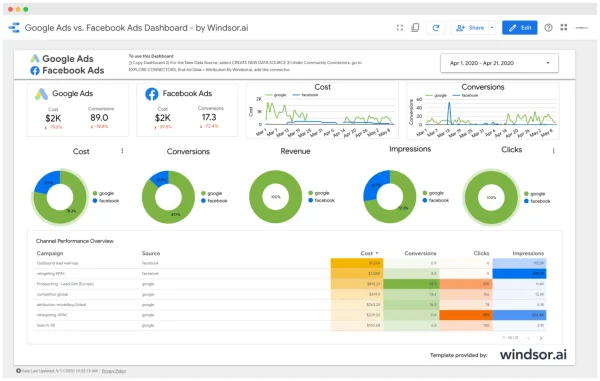Select the Prospecting LeadGen Europe campaign row

point(291,284)
